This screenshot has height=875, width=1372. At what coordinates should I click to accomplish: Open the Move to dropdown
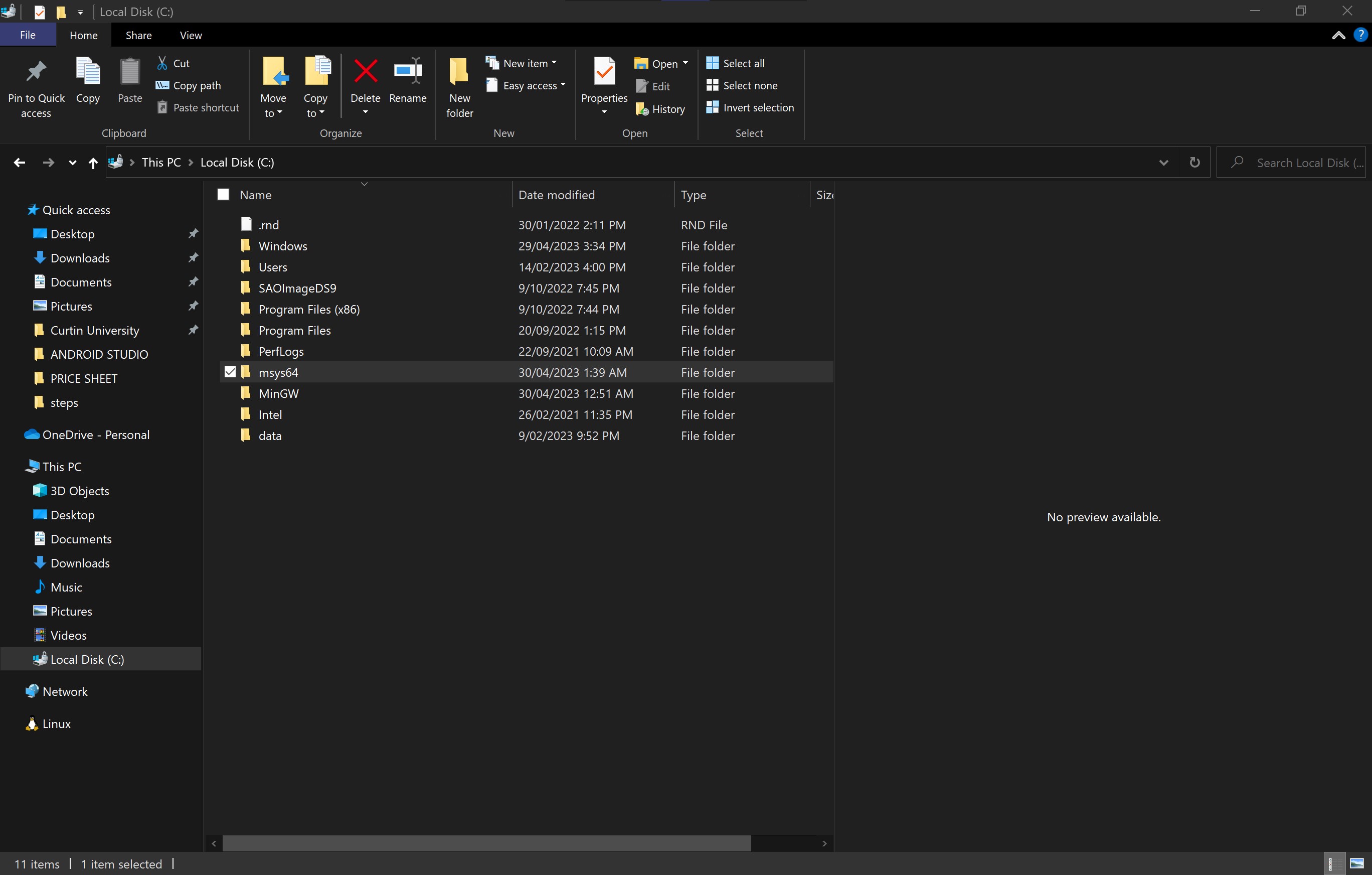tap(273, 106)
